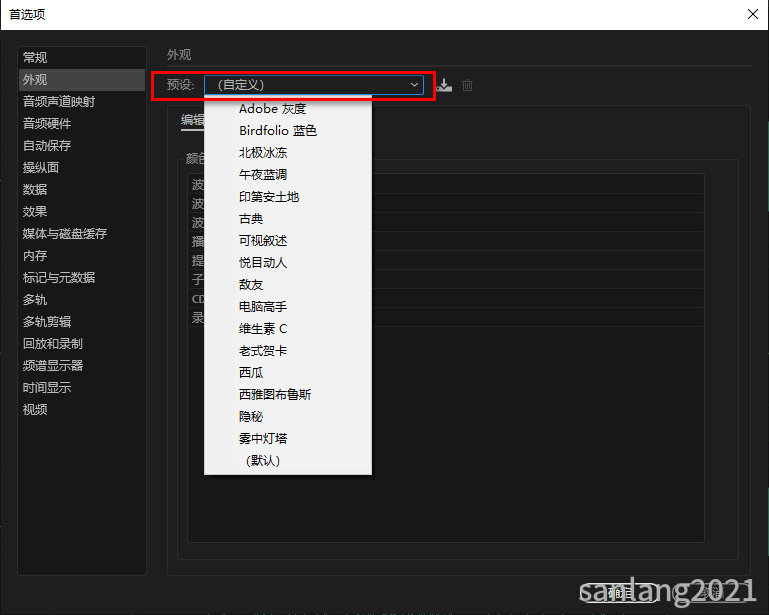Open the 多轨 preferences category

82,300
